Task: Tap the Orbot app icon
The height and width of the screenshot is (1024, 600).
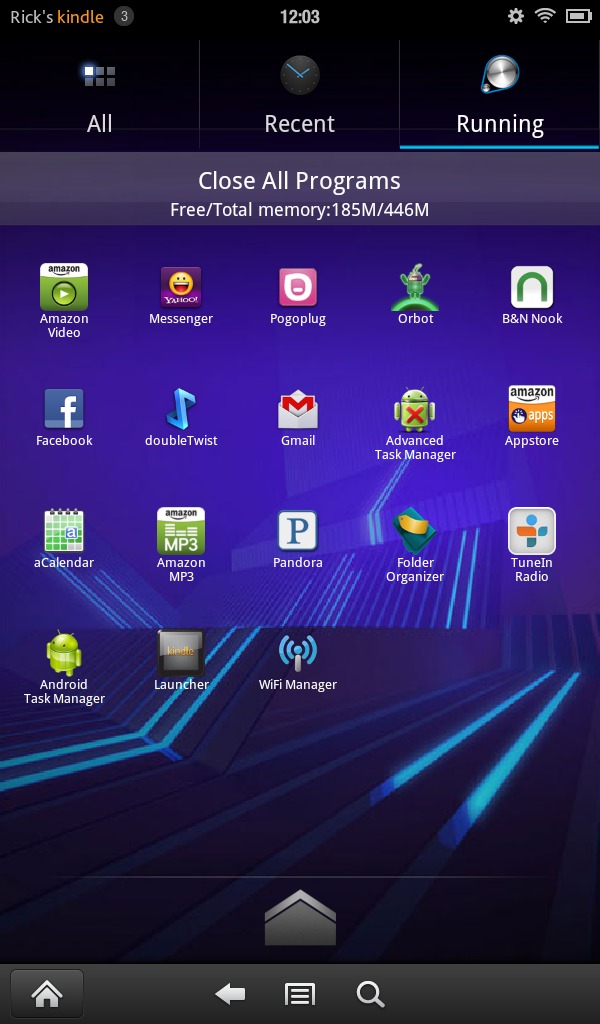Action: (x=415, y=287)
